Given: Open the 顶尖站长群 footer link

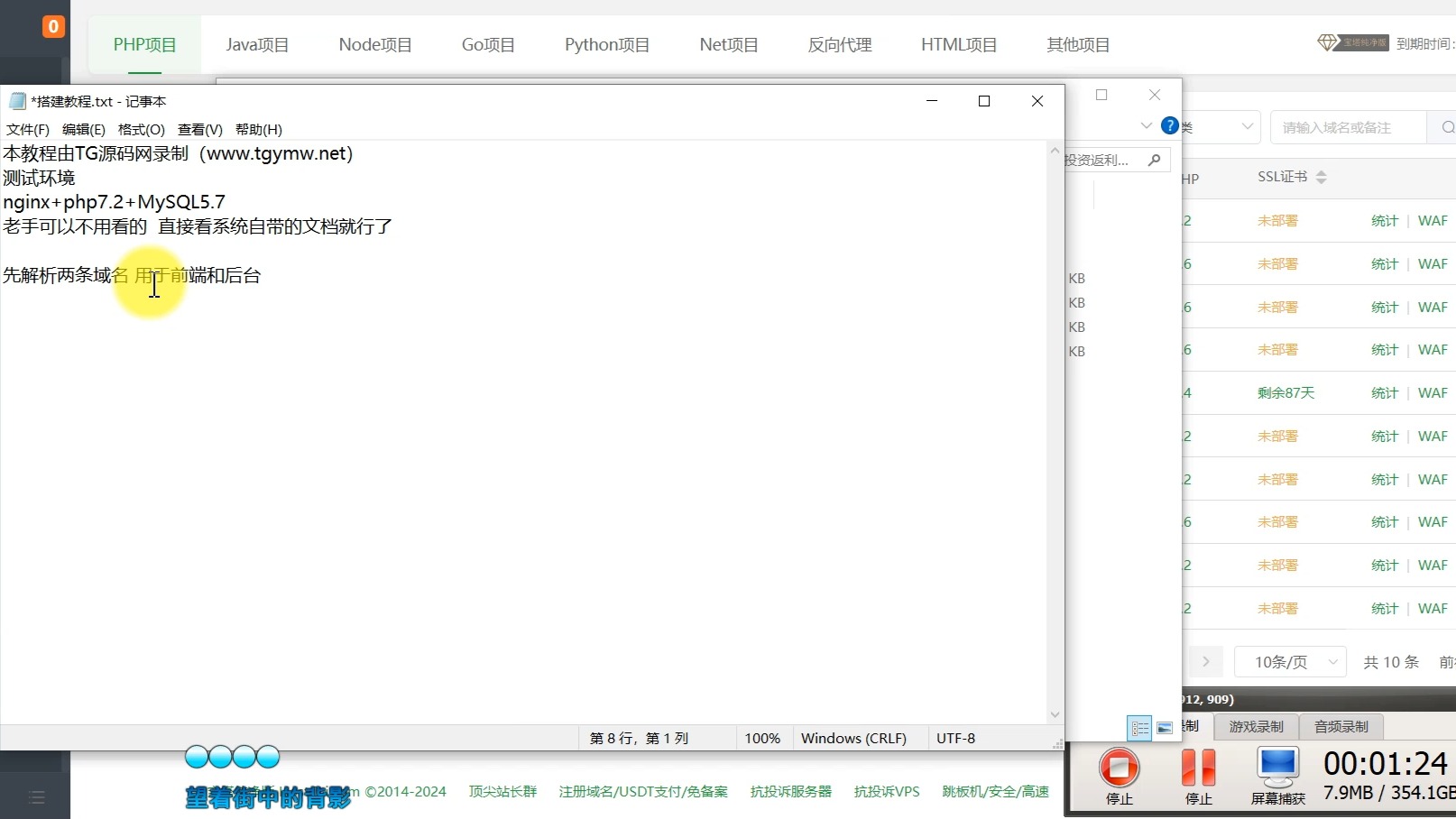Looking at the screenshot, I should 502,791.
